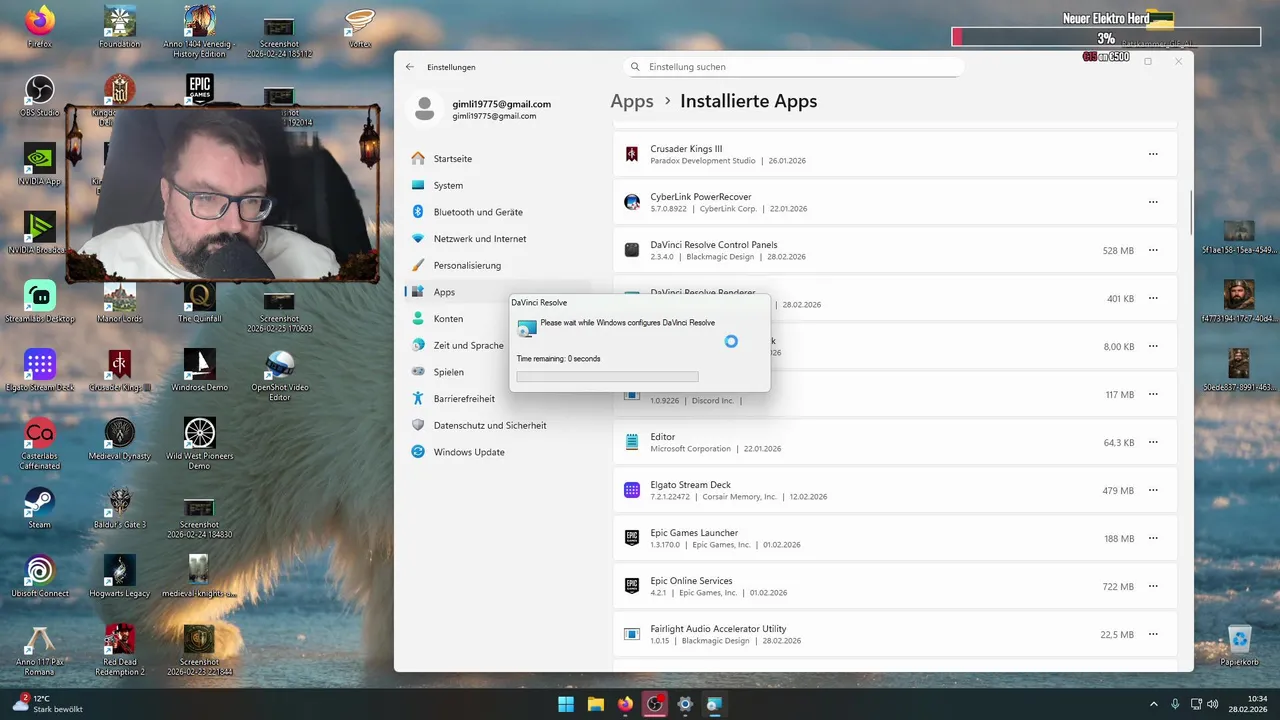Open more options for the 401 KB app
1280x720 pixels.
pyautogui.click(x=1153, y=298)
